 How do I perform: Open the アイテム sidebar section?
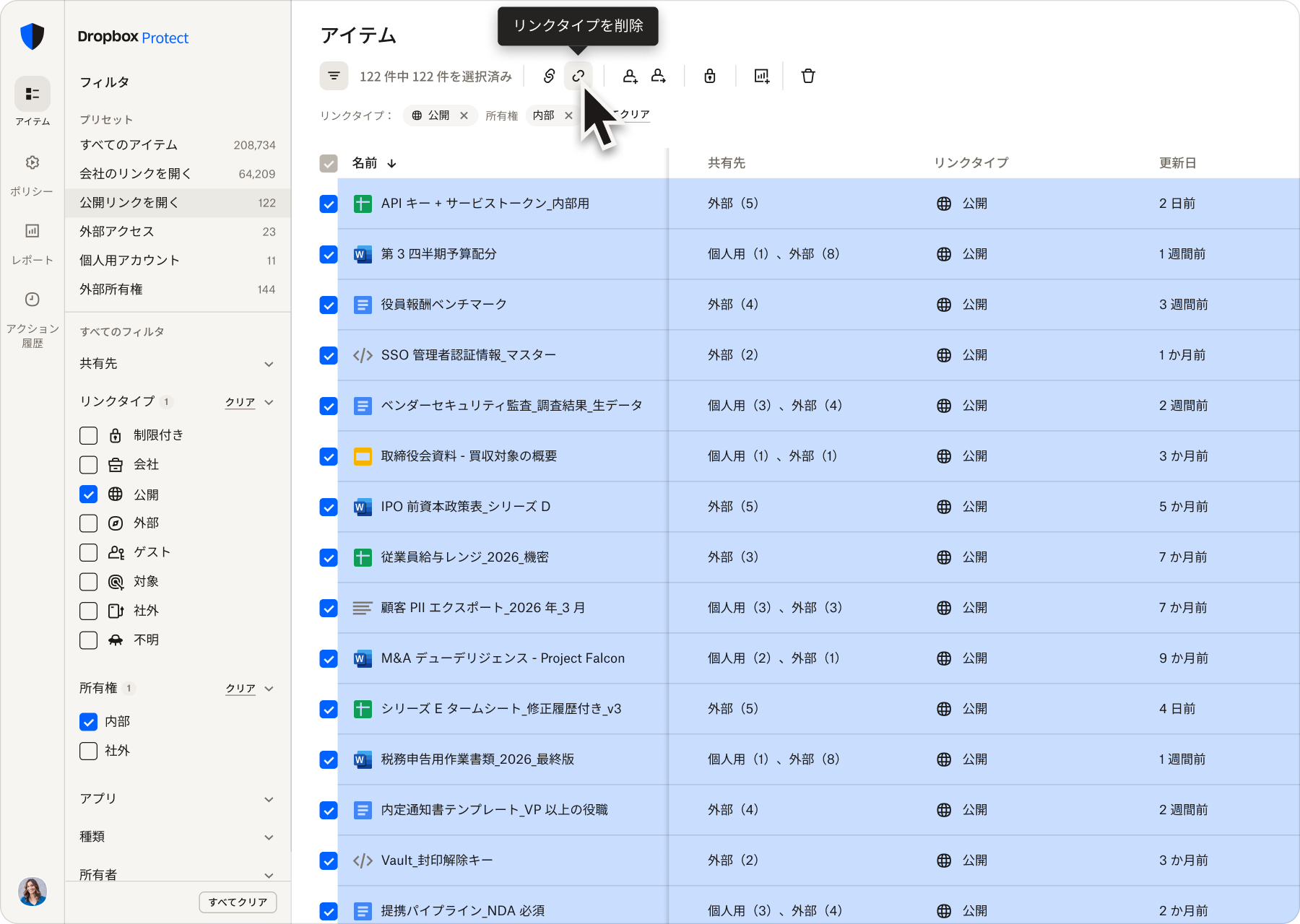coord(32,102)
